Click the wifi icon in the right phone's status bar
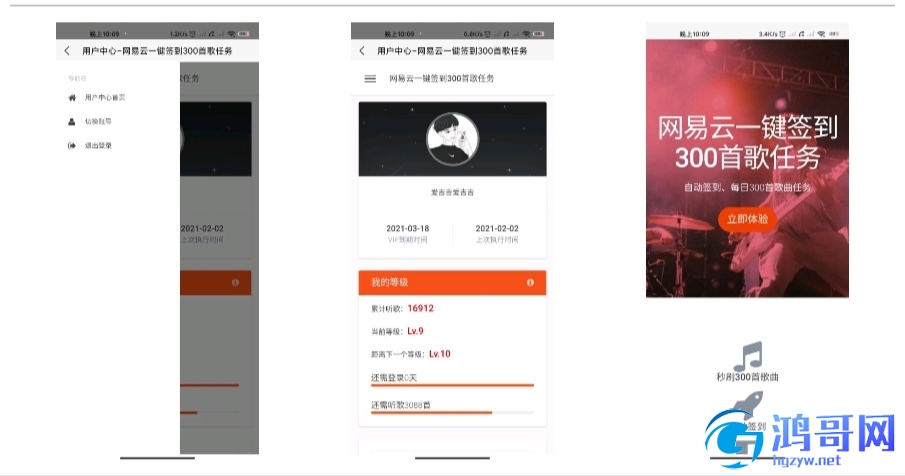Viewport: 905px width, 476px height. pos(821,34)
